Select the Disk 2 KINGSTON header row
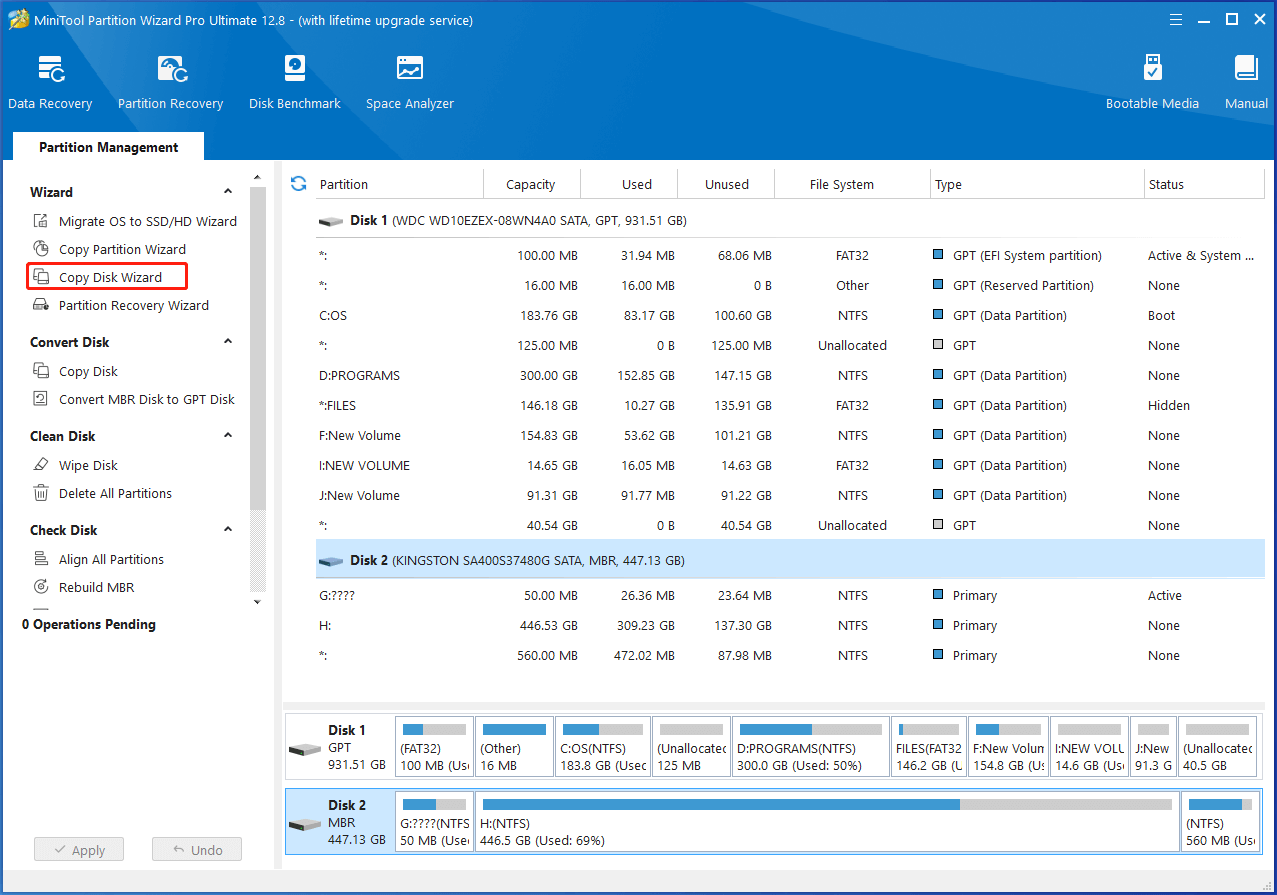The width and height of the screenshot is (1277, 895). [x=790, y=561]
